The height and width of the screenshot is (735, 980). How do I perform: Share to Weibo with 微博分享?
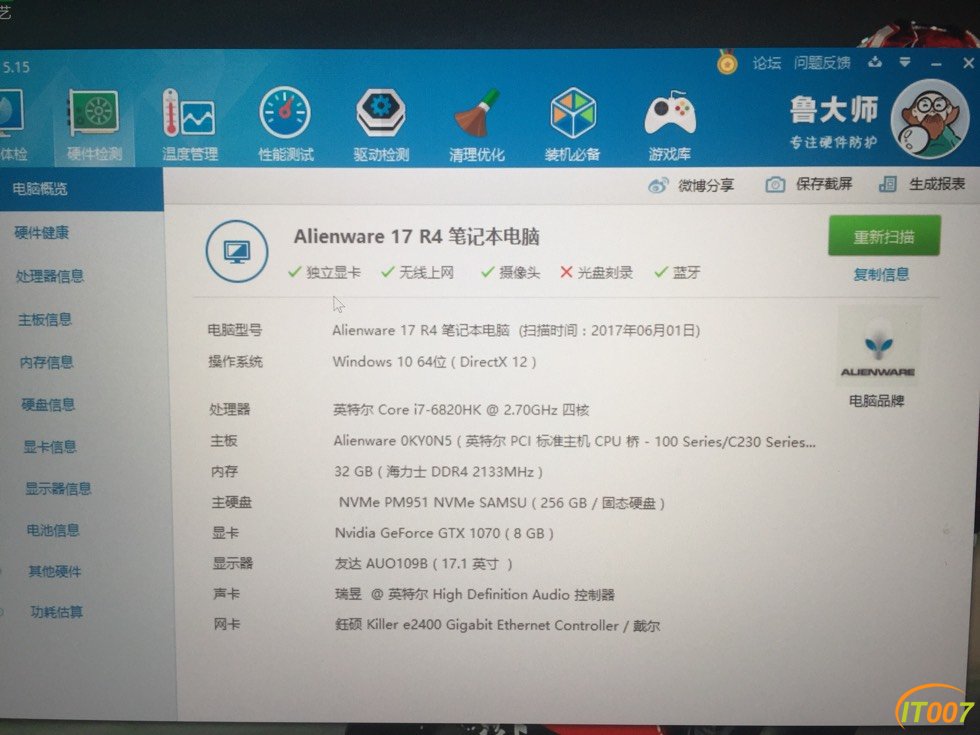[x=691, y=185]
